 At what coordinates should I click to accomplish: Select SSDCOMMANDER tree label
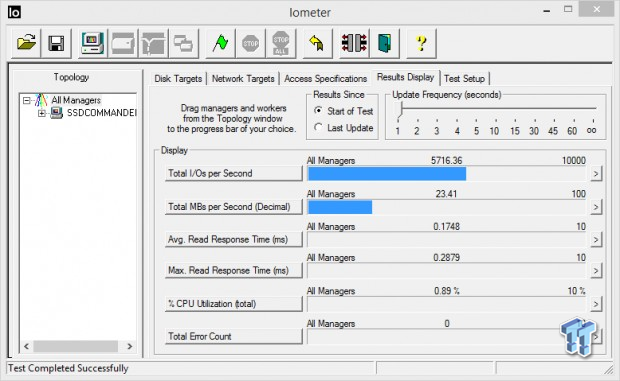(x=102, y=113)
